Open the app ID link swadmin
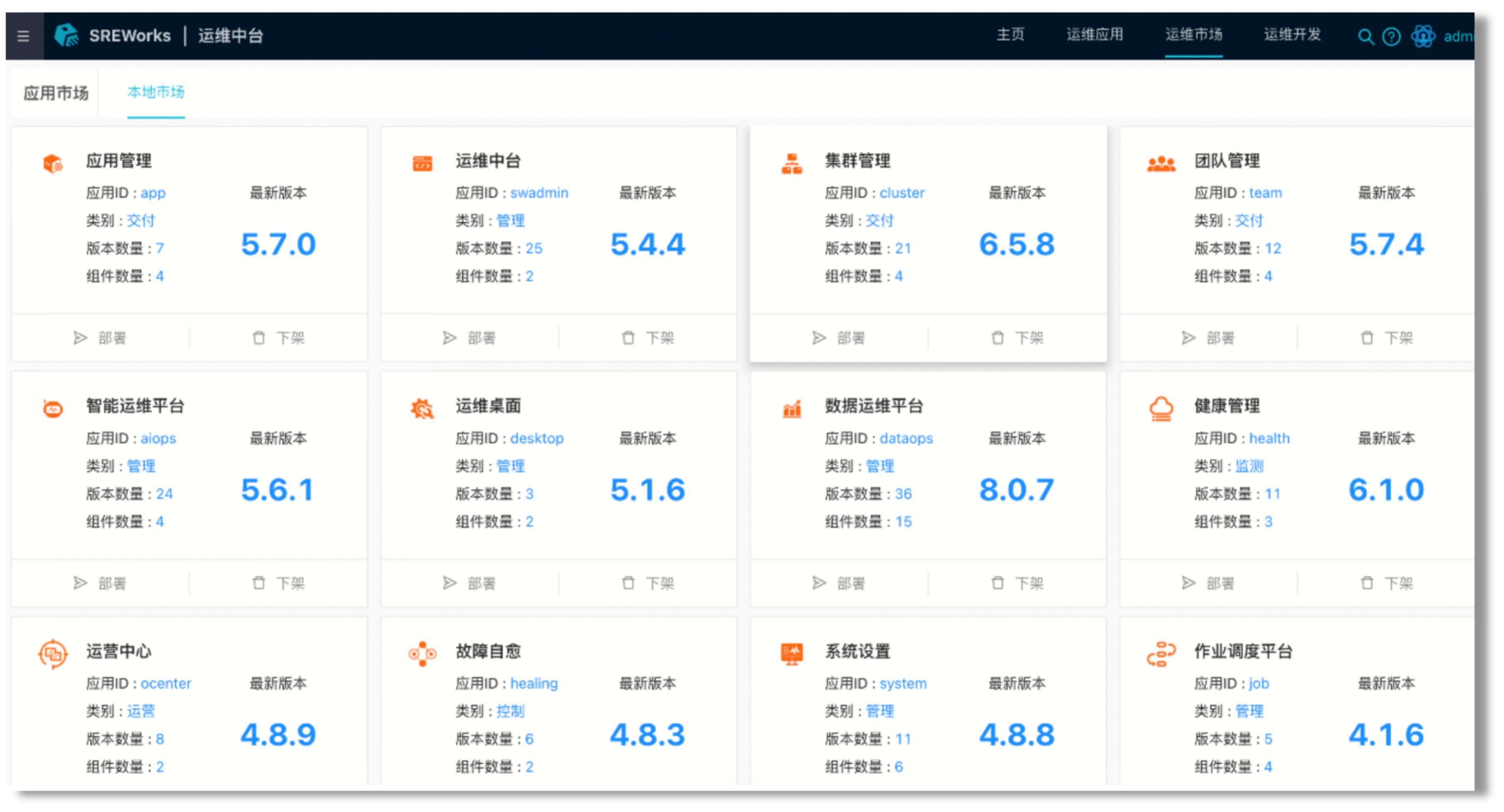This screenshot has height=812, width=1504. click(539, 193)
